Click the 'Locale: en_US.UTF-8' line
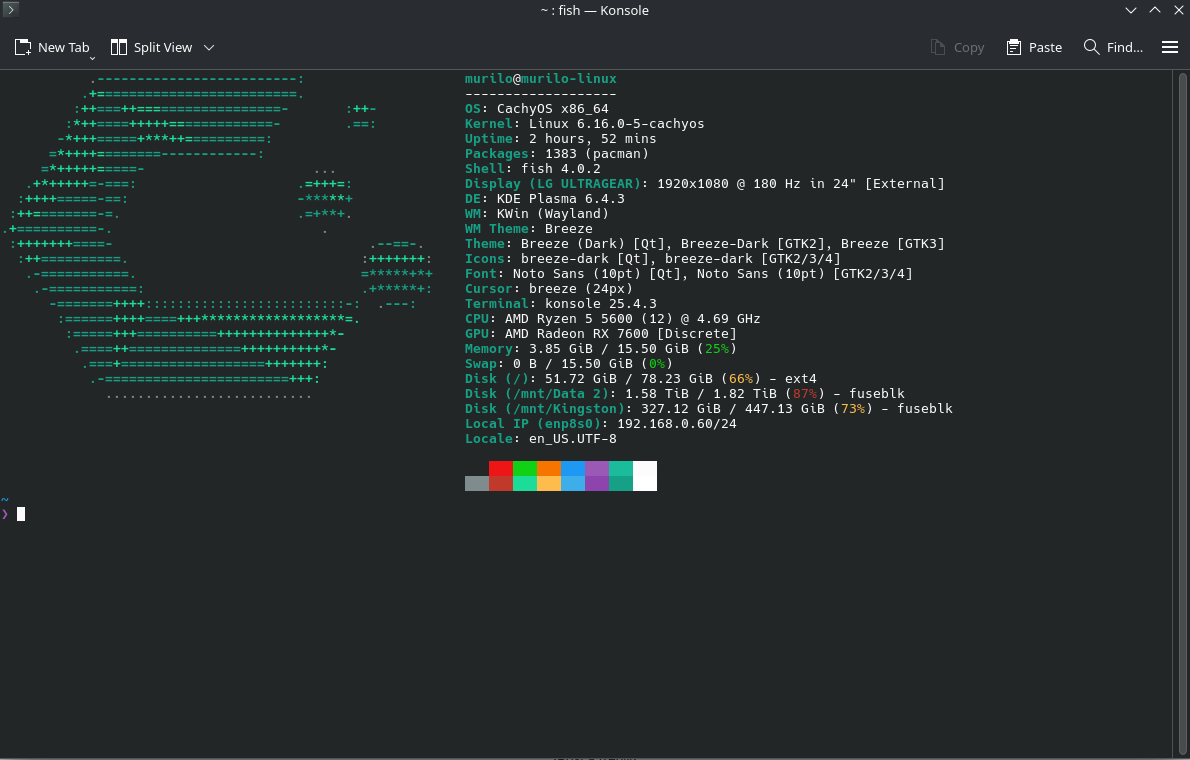Viewport: 1190px width, 760px height. pyautogui.click(x=540, y=439)
